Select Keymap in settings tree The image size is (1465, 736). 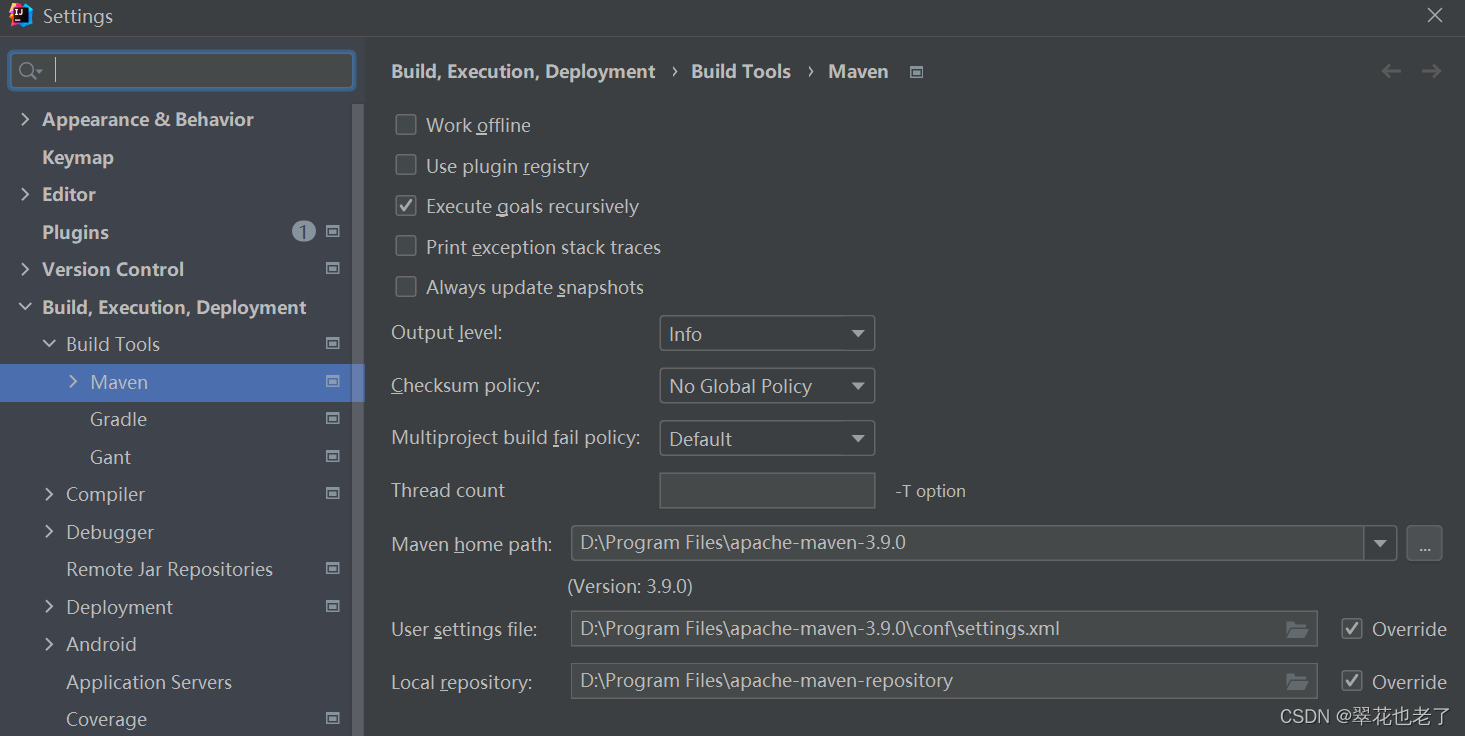coord(77,157)
